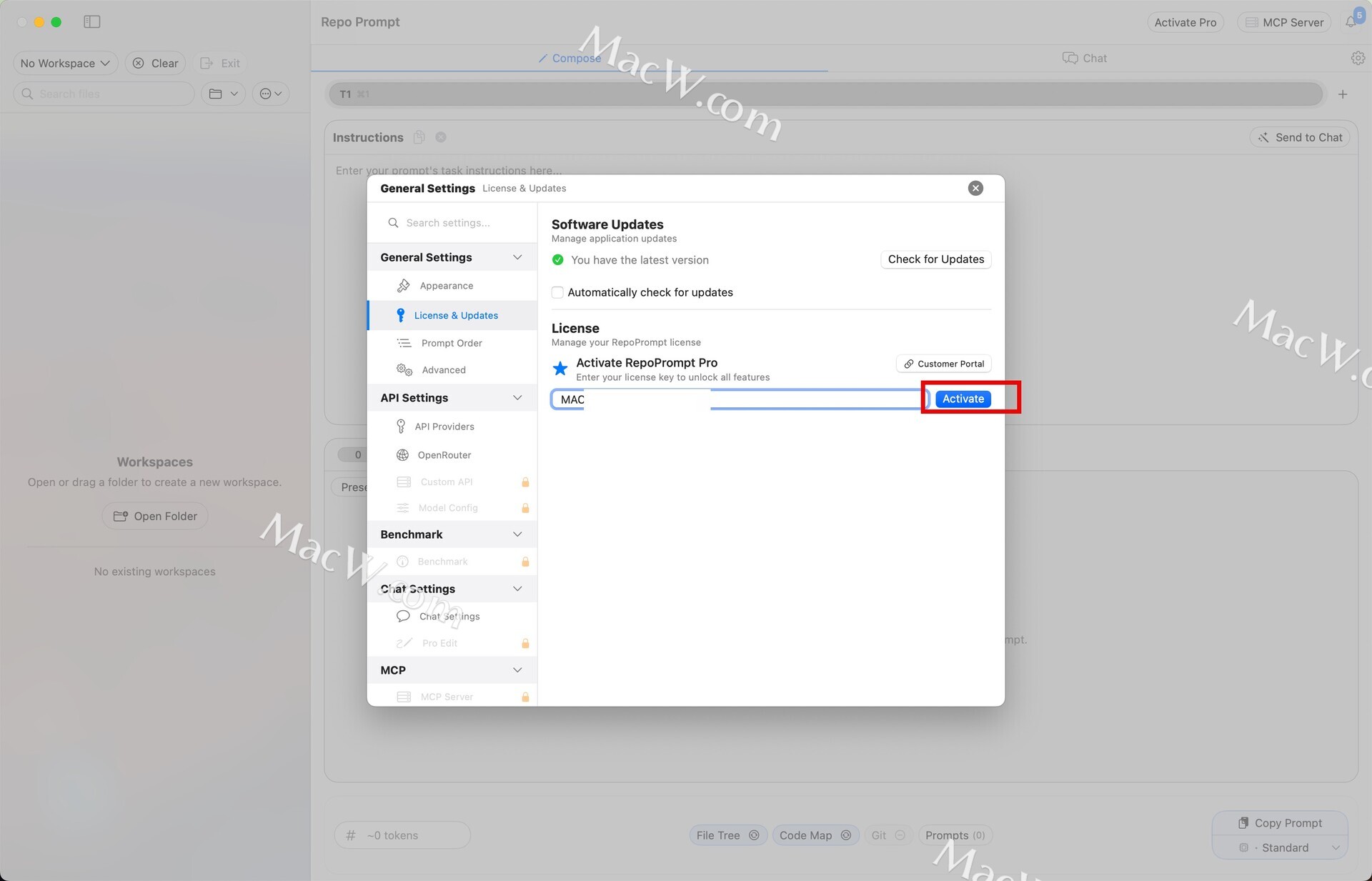Click the Advanced gears icon
The image size is (1372, 881).
point(404,369)
